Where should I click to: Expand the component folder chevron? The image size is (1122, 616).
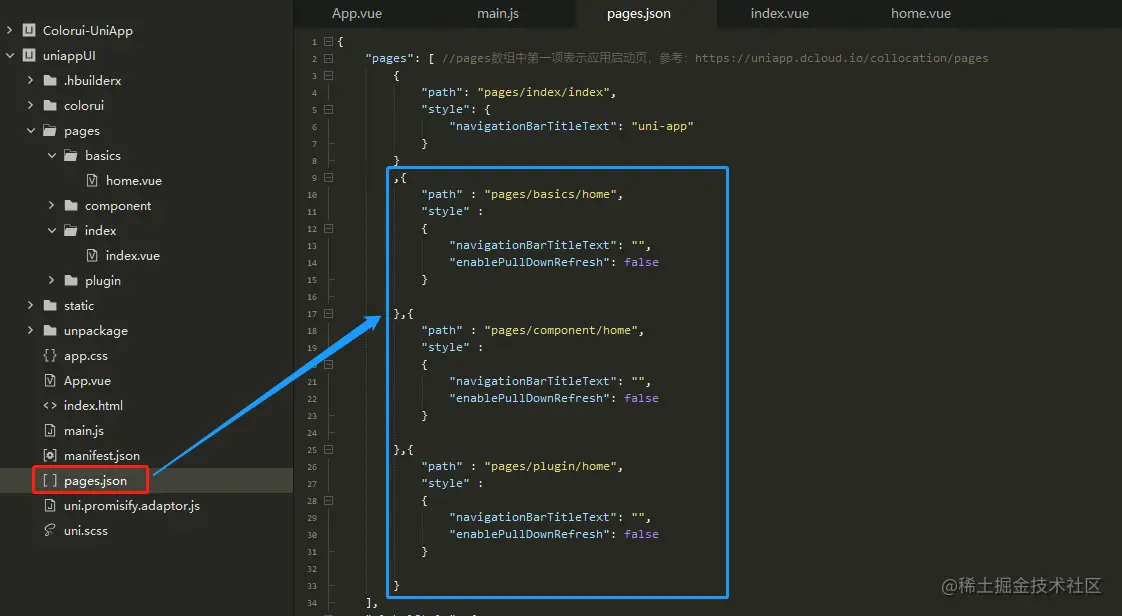click(x=51, y=205)
